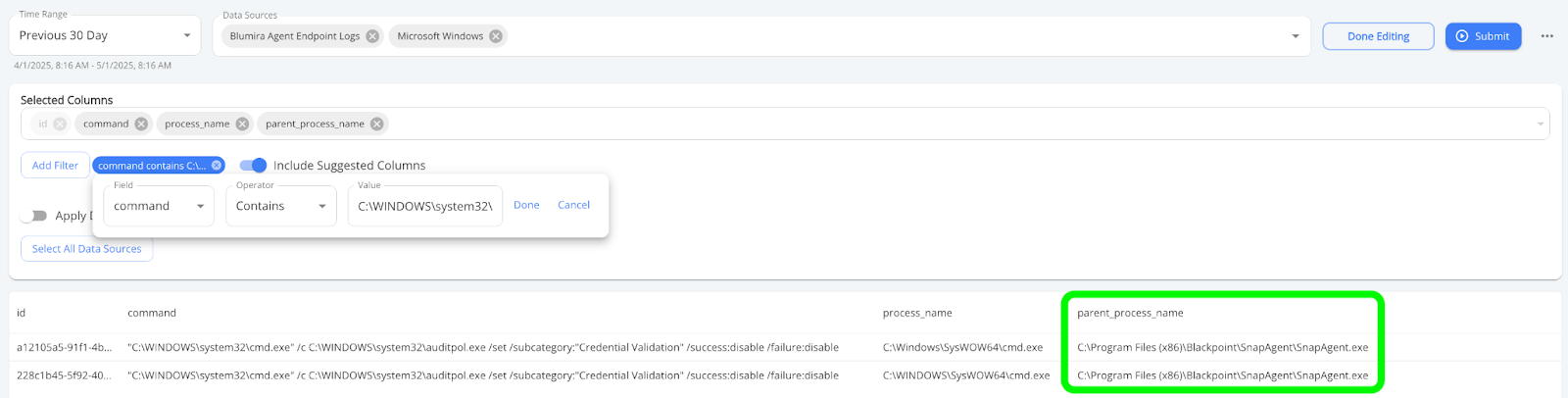Open the Time Range dropdown
Viewport: 1568px width, 398px height.
point(105,35)
